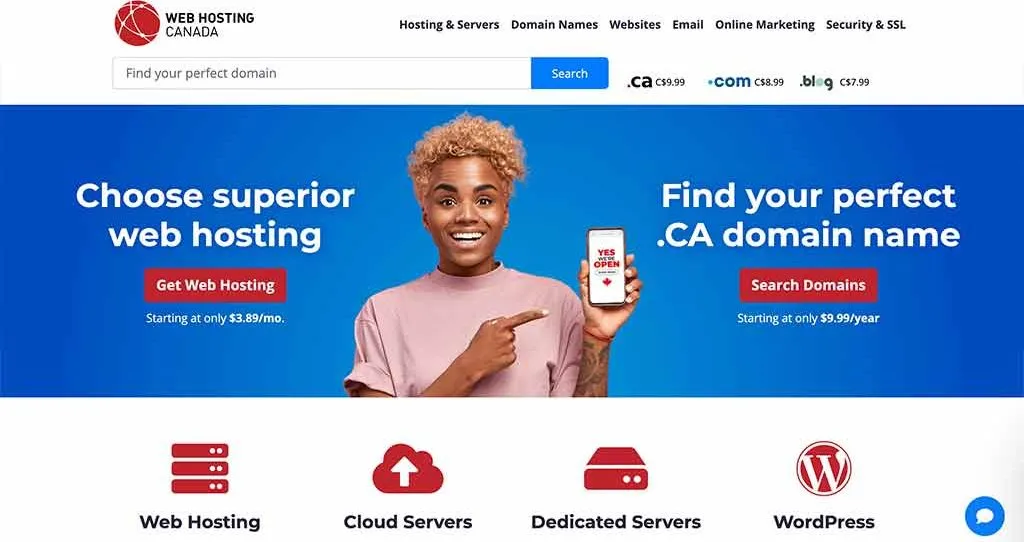Expand the Online Marketing menu
This screenshot has height=542, width=1024.
click(765, 25)
